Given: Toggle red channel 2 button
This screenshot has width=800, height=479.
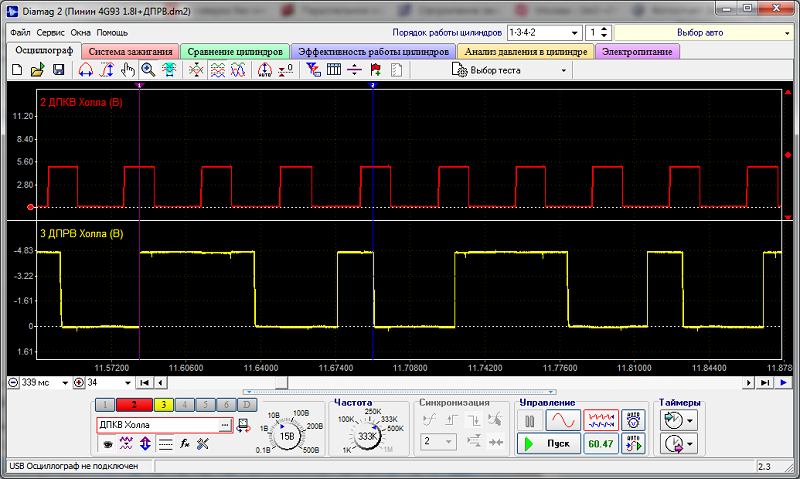Looking at the screenshot, I should click(x=134, y=405).
